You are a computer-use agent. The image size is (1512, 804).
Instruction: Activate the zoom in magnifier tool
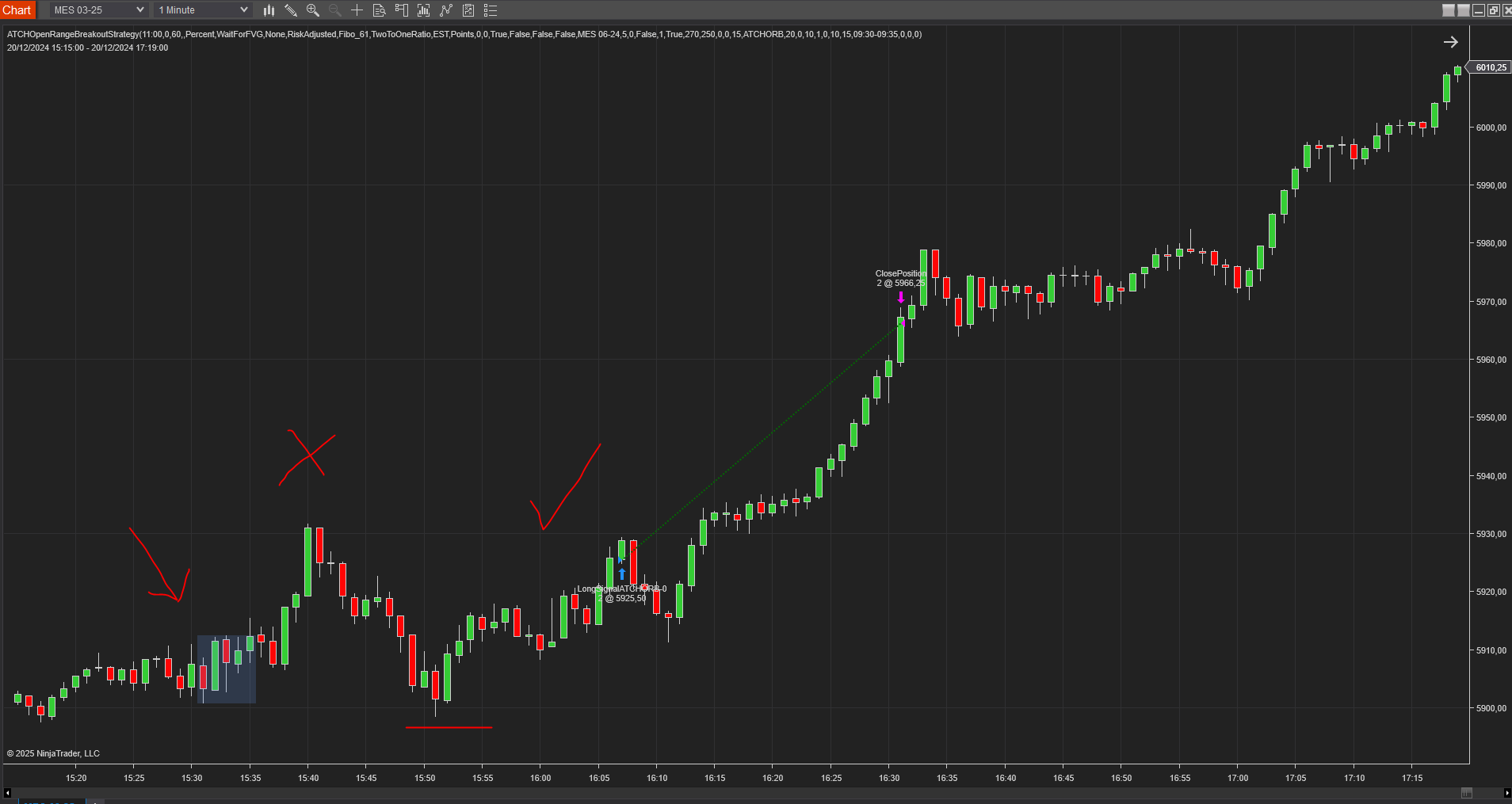(x=313, y=10)
